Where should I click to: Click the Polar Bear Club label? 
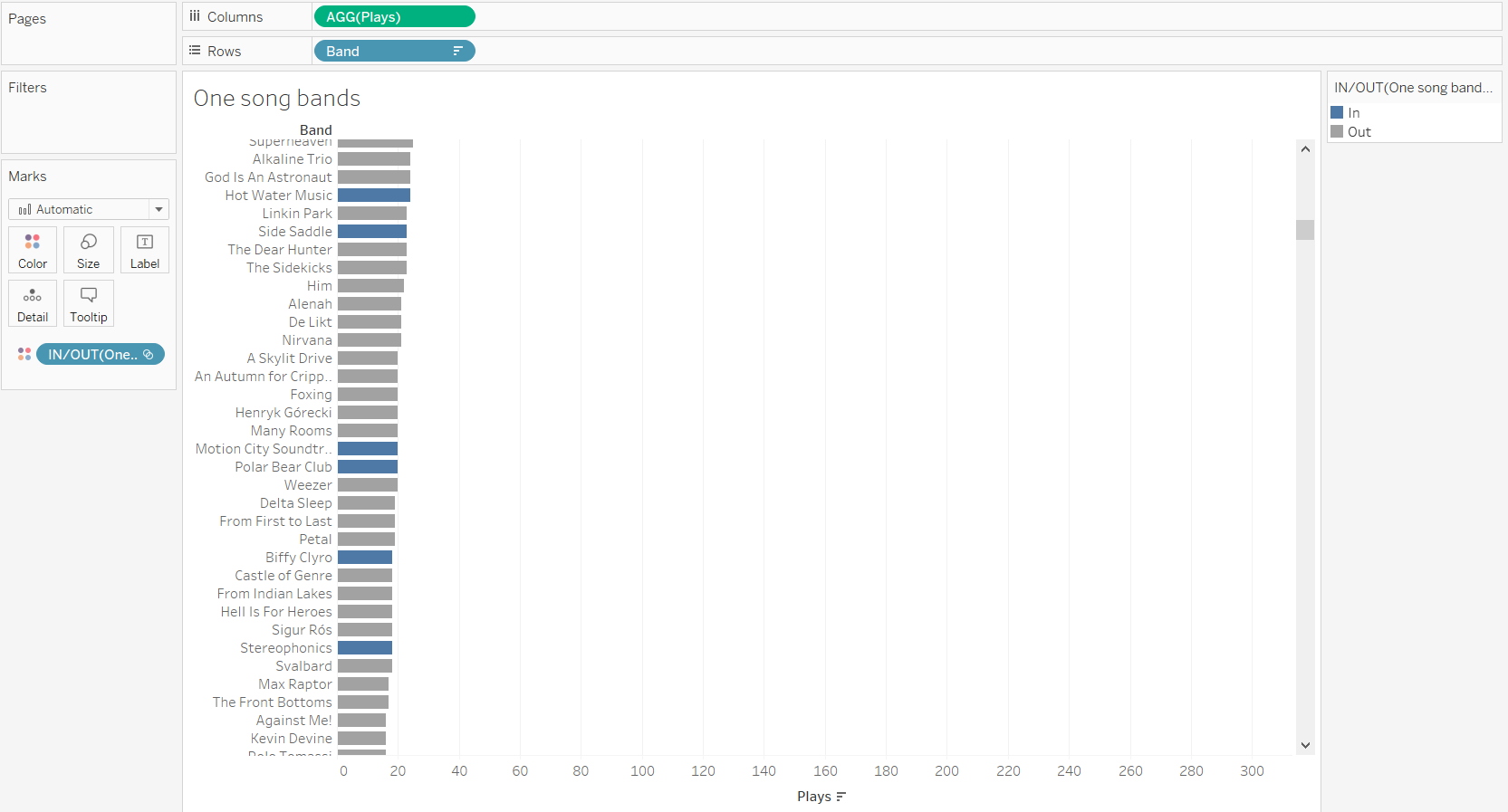click(283, 467)
